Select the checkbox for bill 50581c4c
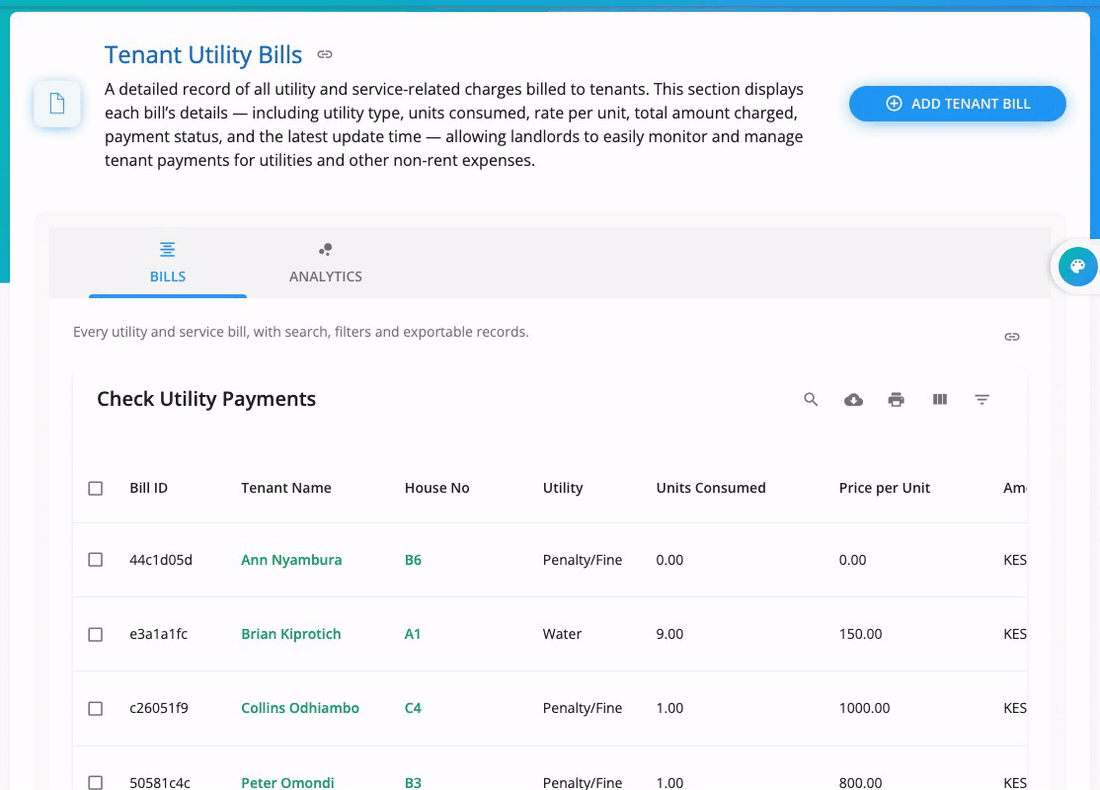 tap(95, 782)
